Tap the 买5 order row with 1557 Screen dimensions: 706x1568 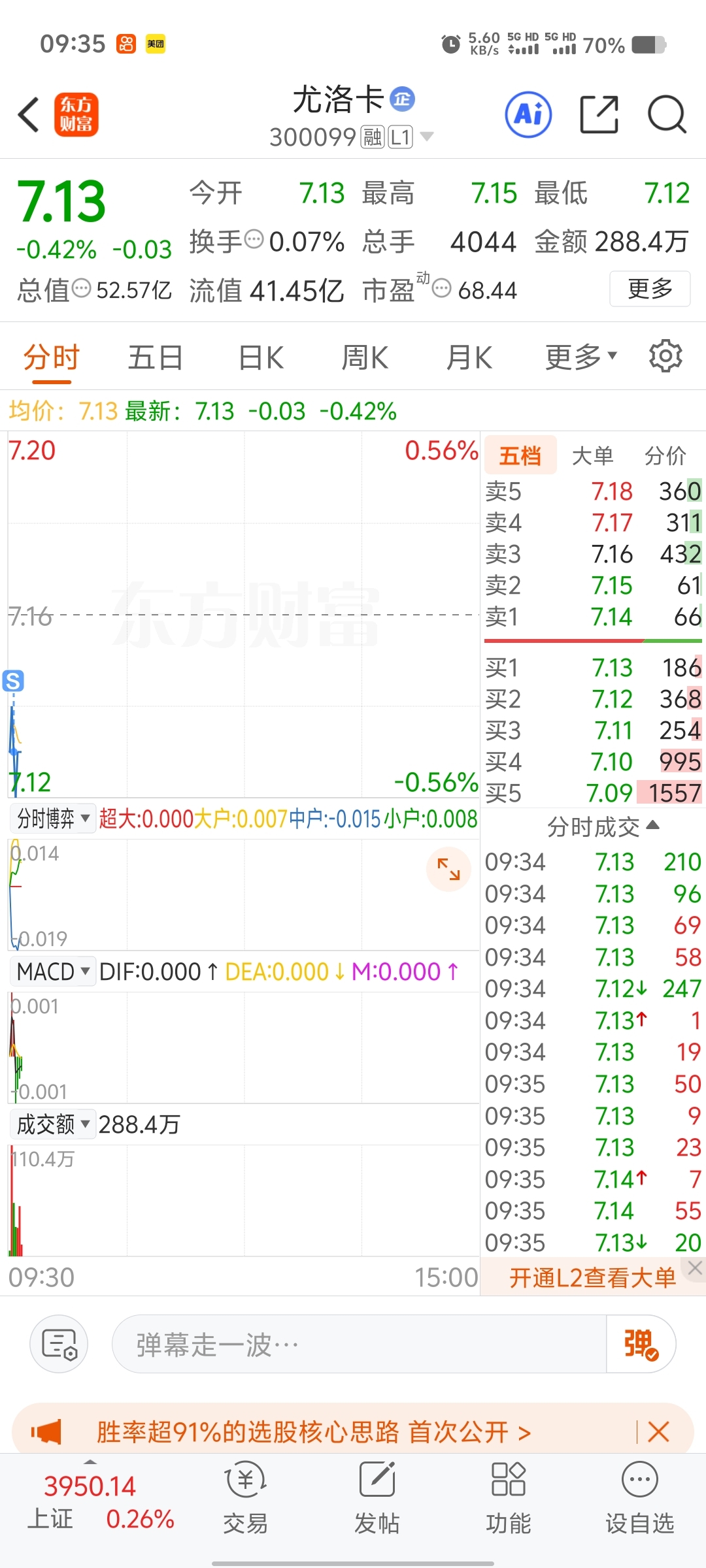pyautogui.click(x=594, y=793)
